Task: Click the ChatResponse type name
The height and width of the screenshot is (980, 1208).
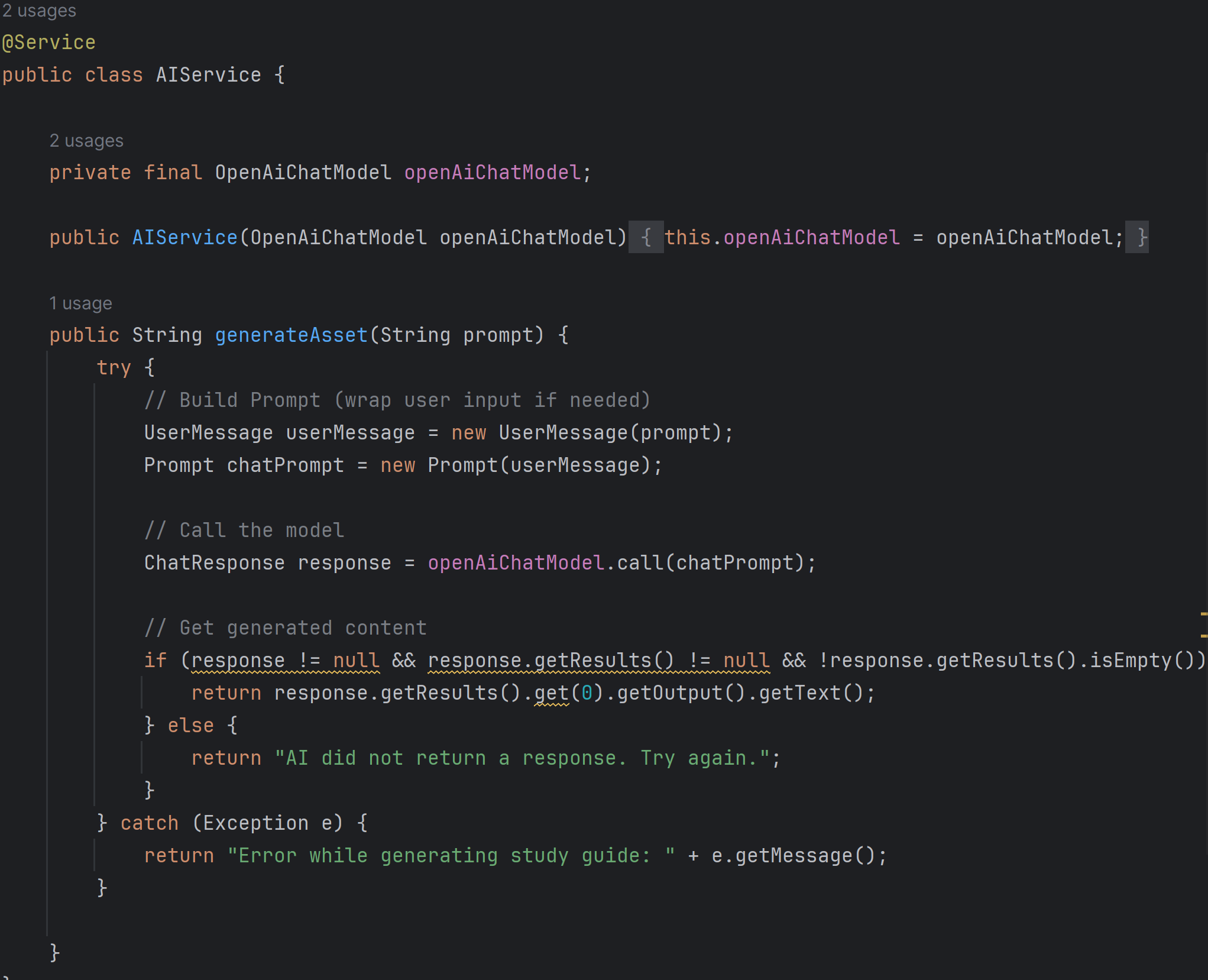Action: [214, 563]
